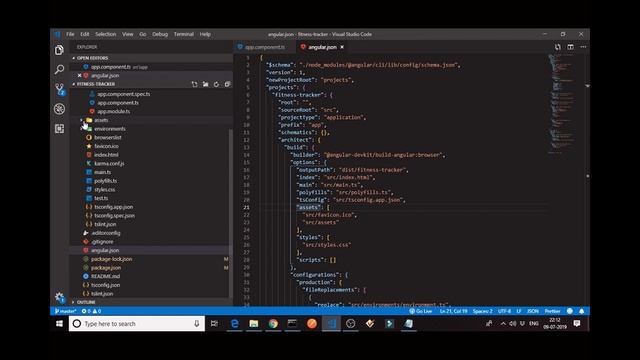Open the Windows Start menu

59,324
